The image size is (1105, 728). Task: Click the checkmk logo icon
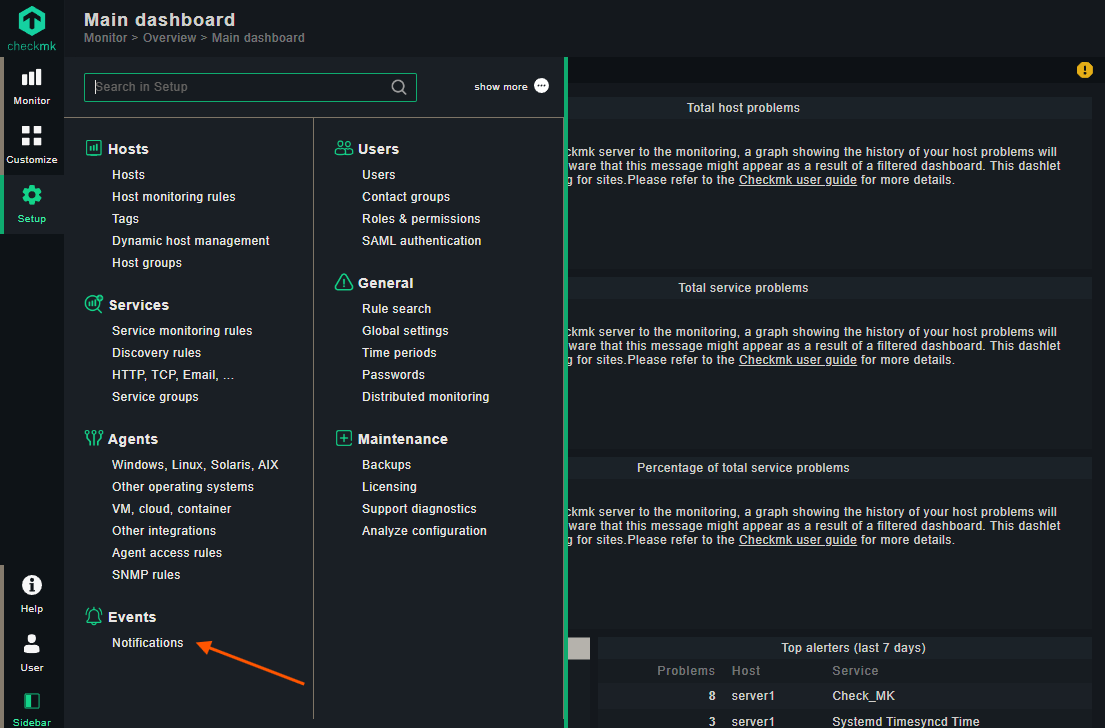[x=32, y=20]
